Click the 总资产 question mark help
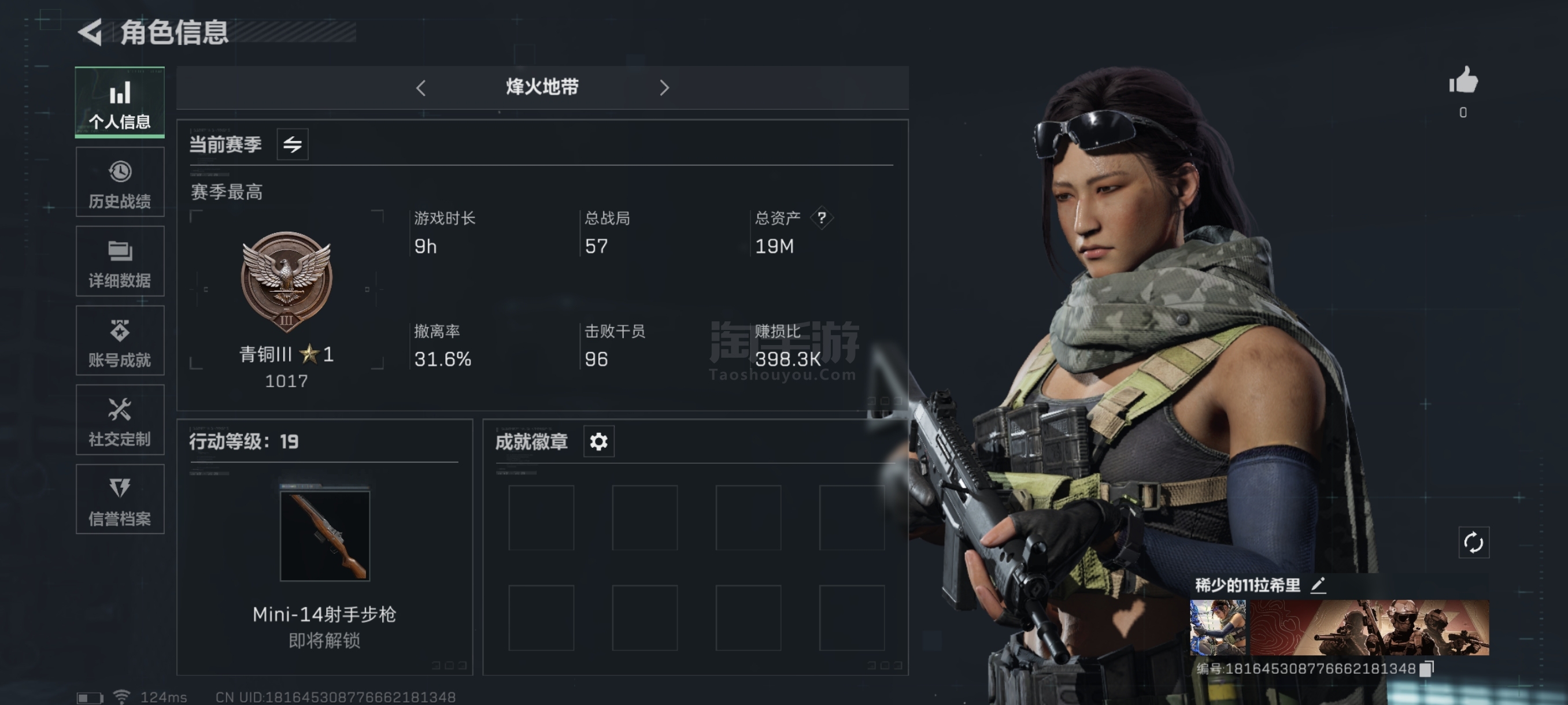Screen dimensions: 1568x705 coord(821,218)
